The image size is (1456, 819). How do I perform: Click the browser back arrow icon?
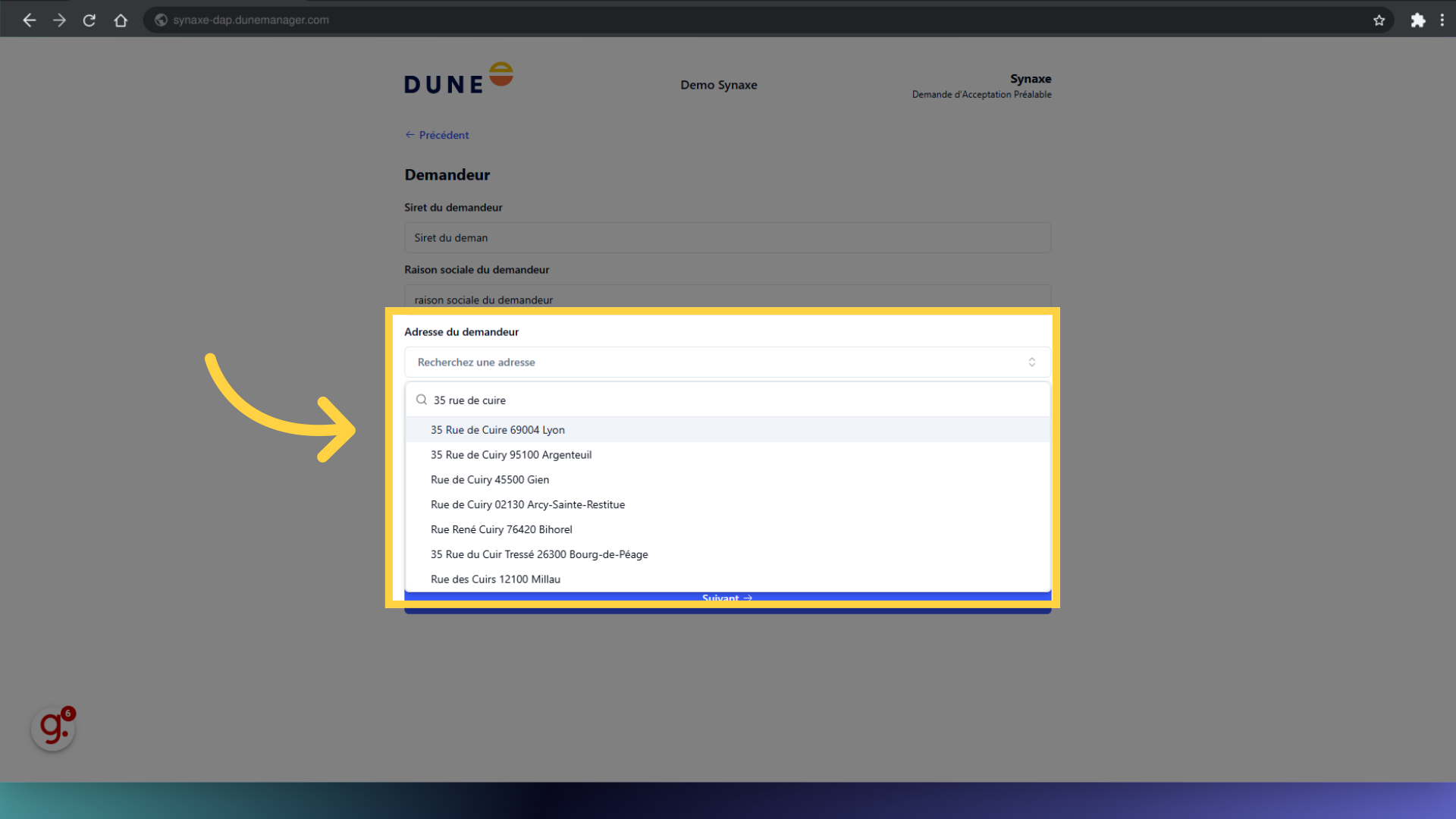30,20
